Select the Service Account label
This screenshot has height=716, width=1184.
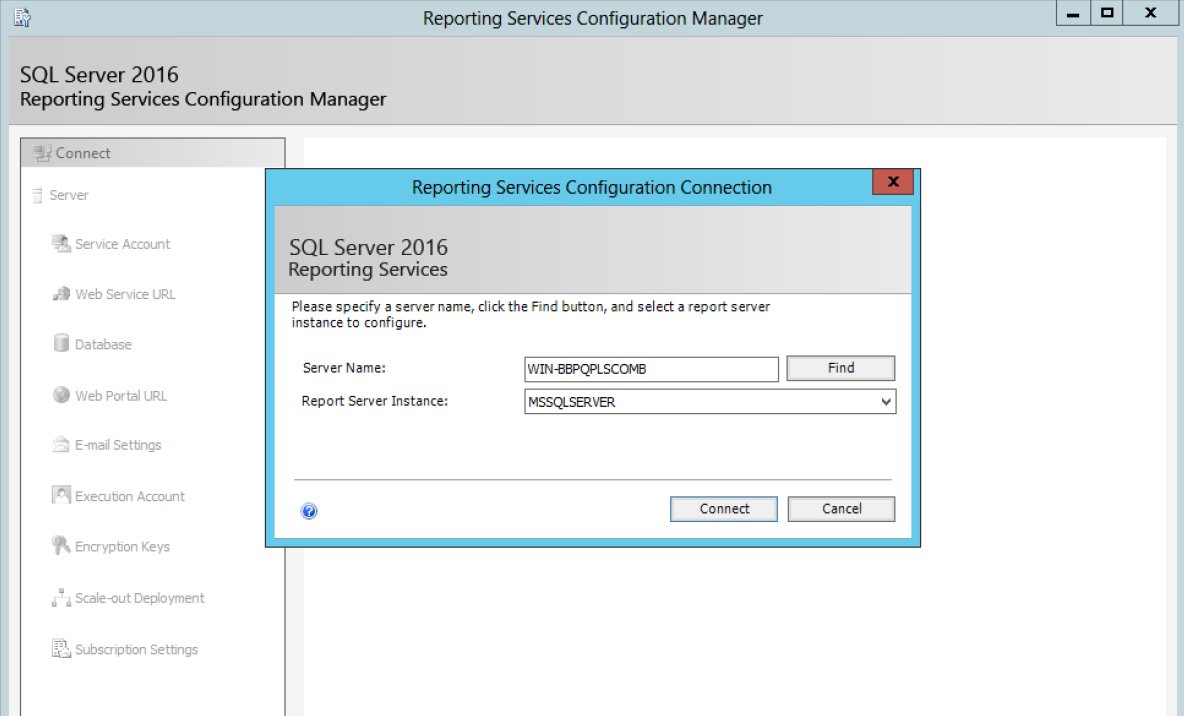coord(122,244)
